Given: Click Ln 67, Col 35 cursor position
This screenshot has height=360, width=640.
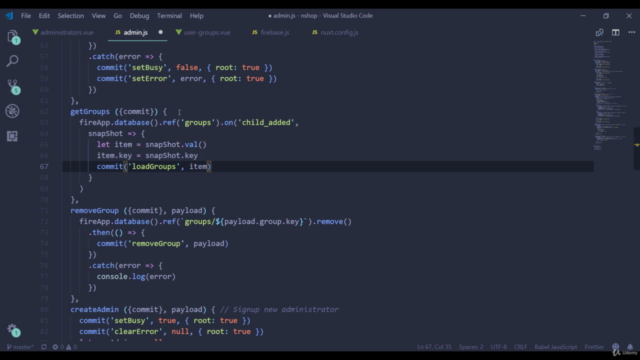Looking at the screenshot, I should 434,347.
